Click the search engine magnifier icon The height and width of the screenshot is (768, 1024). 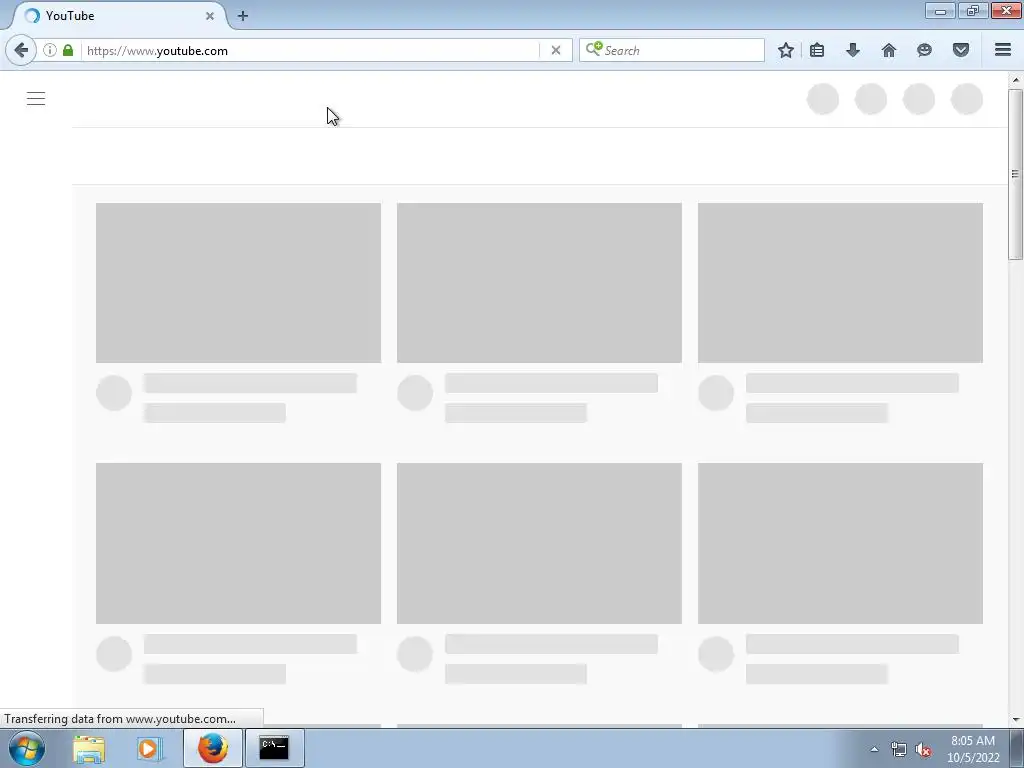pos(594,49)
